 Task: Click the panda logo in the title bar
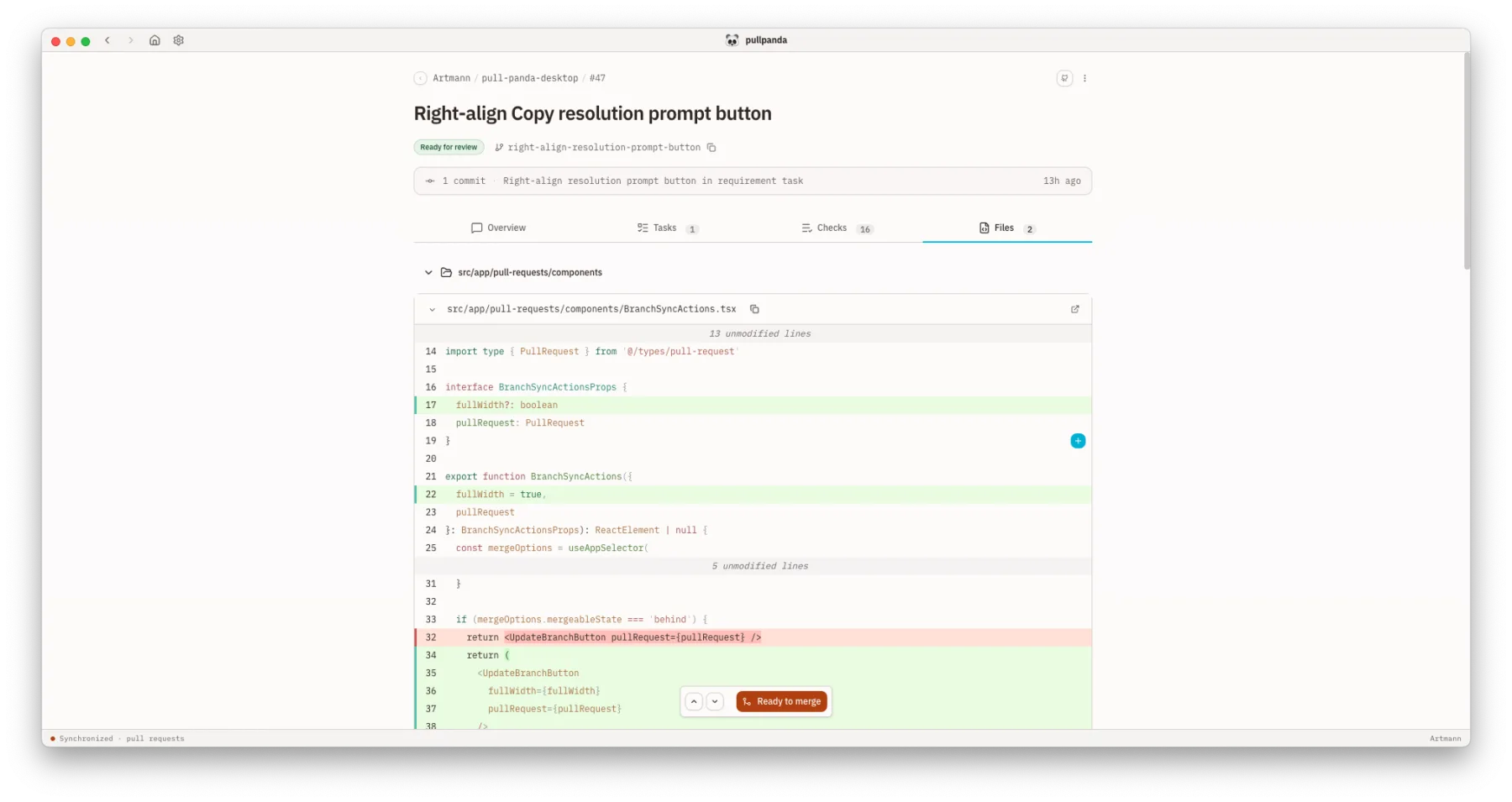(732, 40)
